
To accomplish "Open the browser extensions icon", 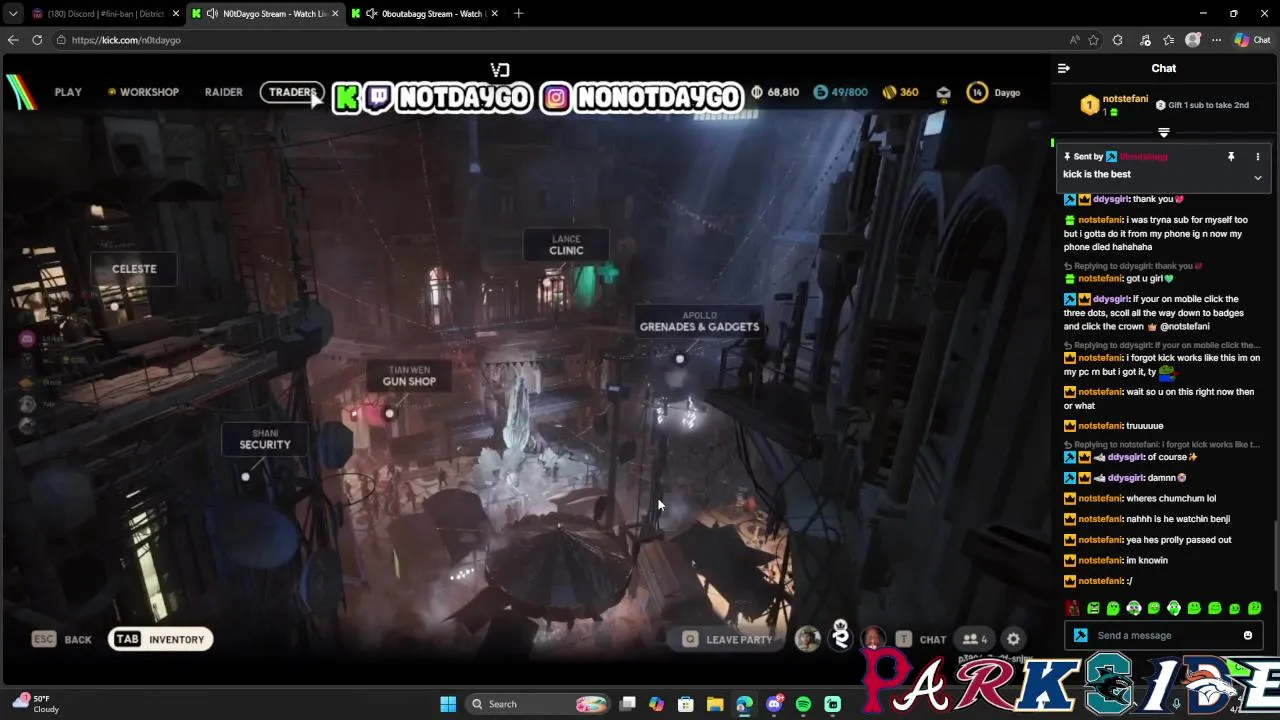I will point(1117,40).
